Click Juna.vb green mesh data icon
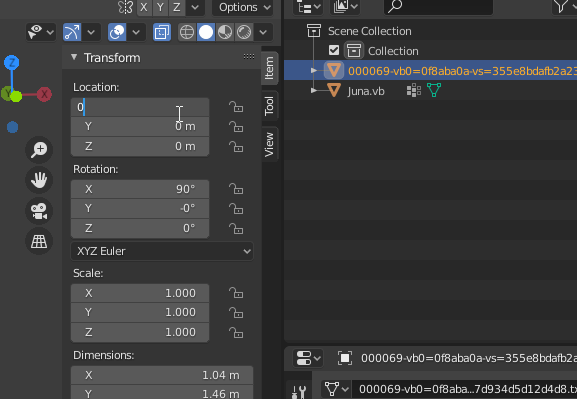The height and width of the screenshot is (399, 577). pos(434,90)
